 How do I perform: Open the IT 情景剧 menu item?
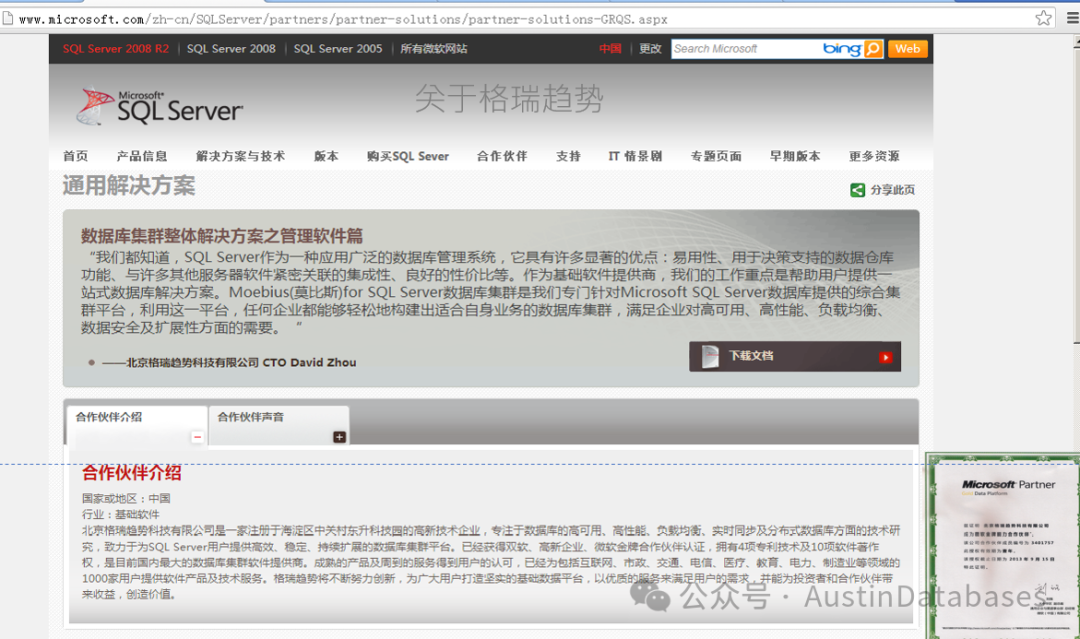(635, 156)
